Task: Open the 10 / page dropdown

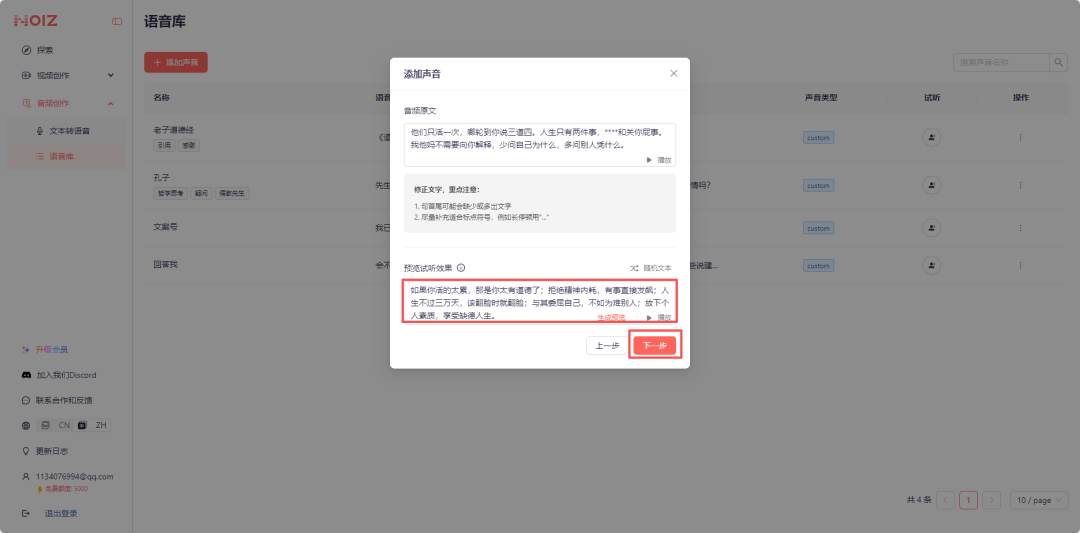Action: click(x=1038, y=500)
